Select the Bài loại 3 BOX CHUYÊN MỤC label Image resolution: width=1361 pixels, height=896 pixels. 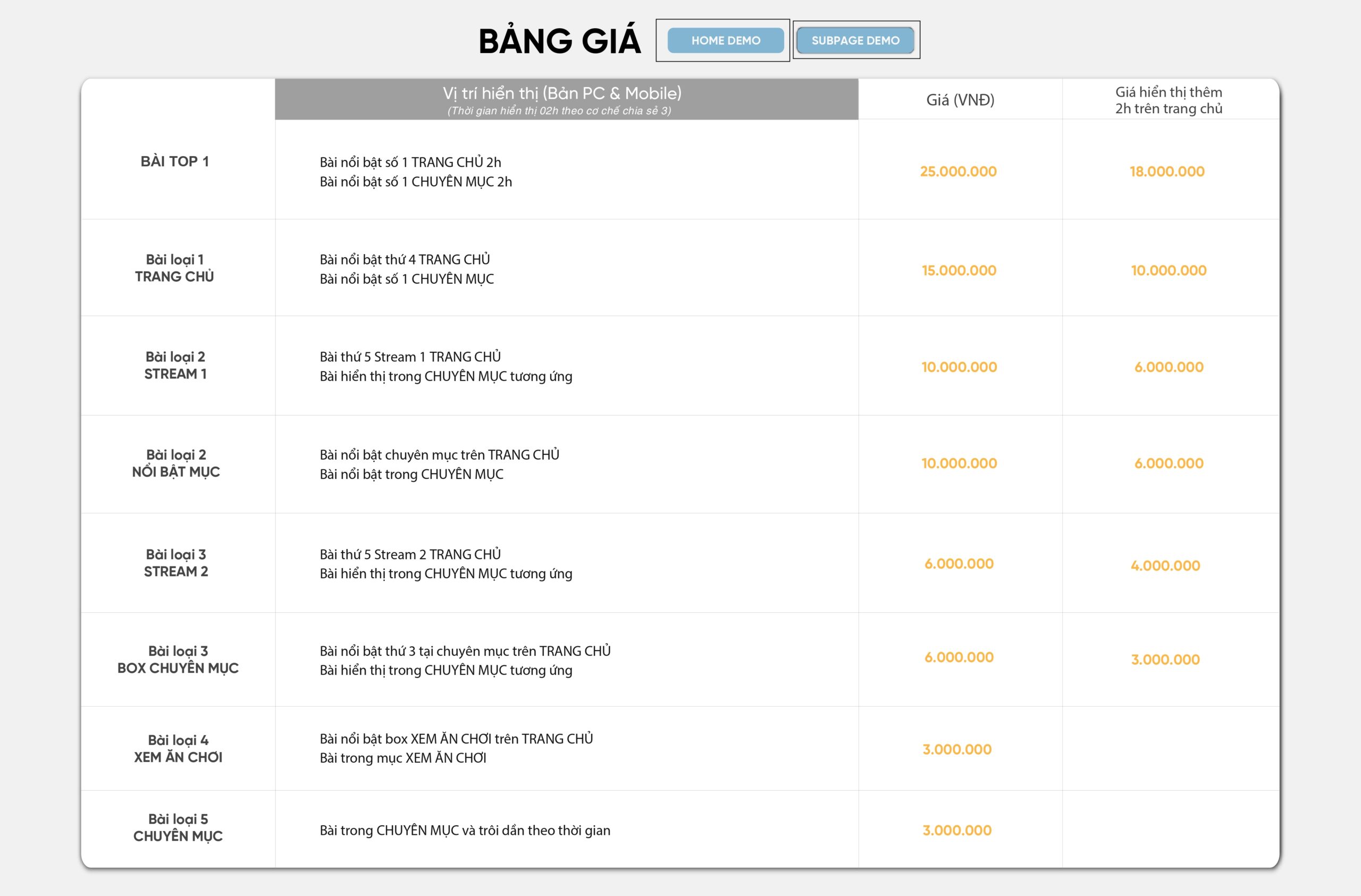pyautogui.click(x=178, y=660)
